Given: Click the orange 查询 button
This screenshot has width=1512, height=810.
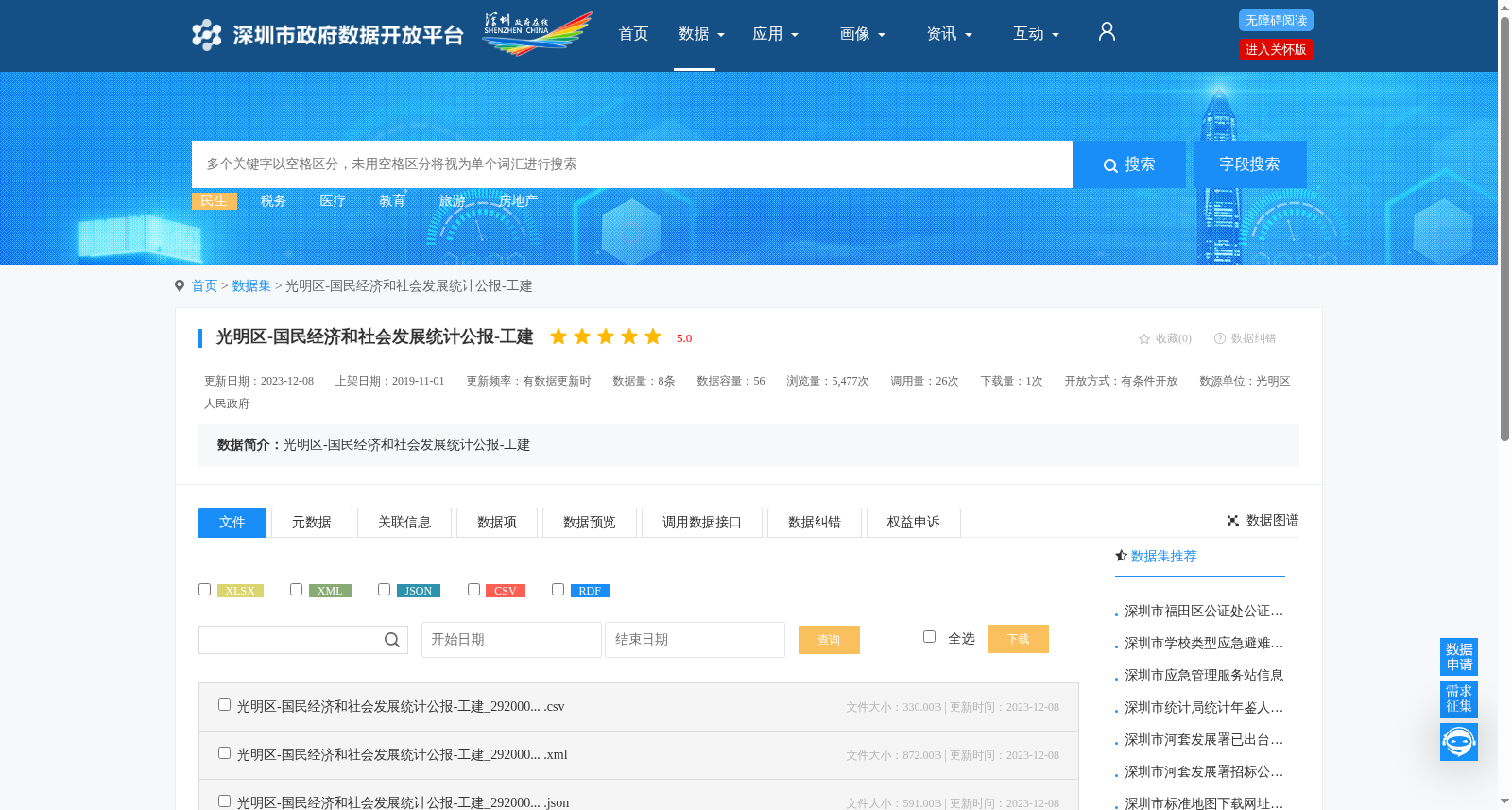Looking at the screenshot, I should 829,640.
